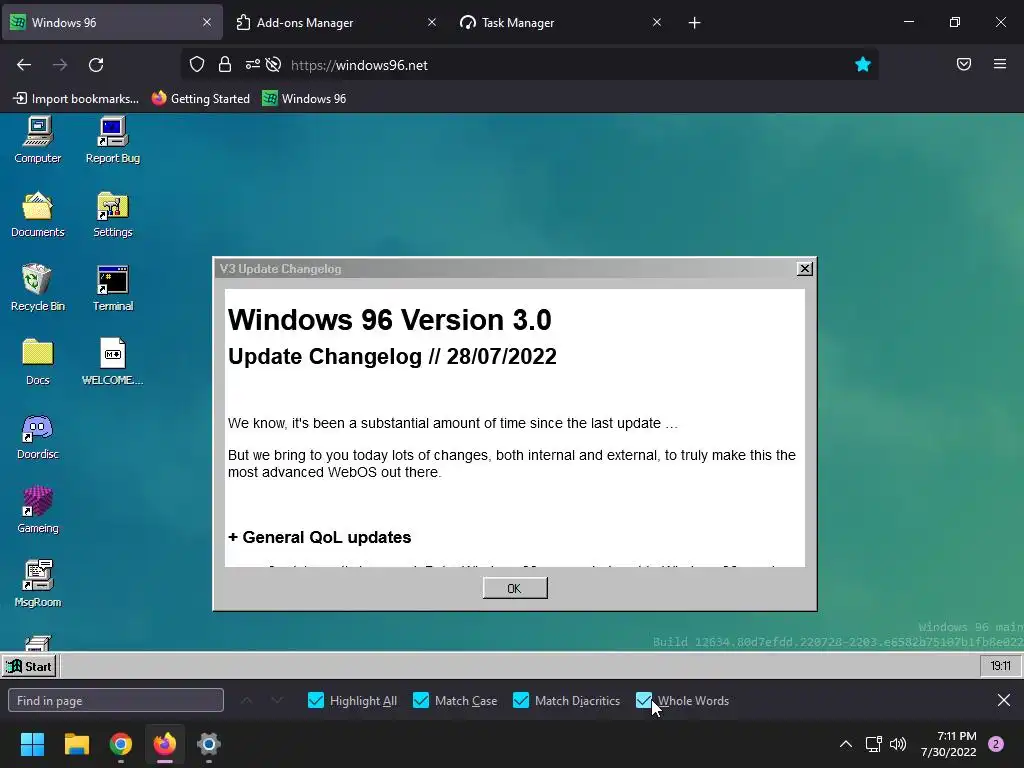
Task: Open the Documents folder icon
Action: pos(37,214)
